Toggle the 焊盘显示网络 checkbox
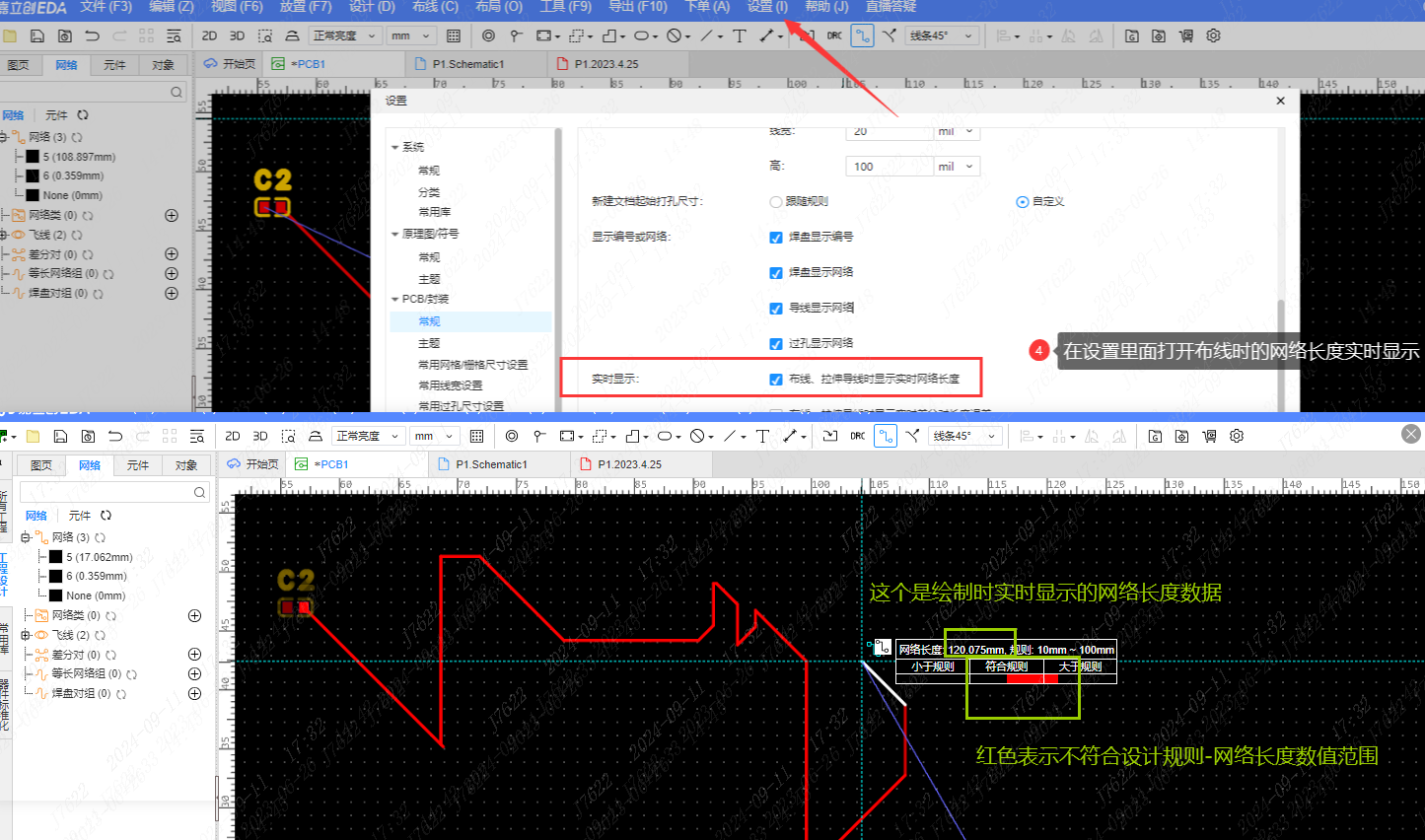Image resolution: width=1425 pixels, height=840 pixels. point(776,273)
